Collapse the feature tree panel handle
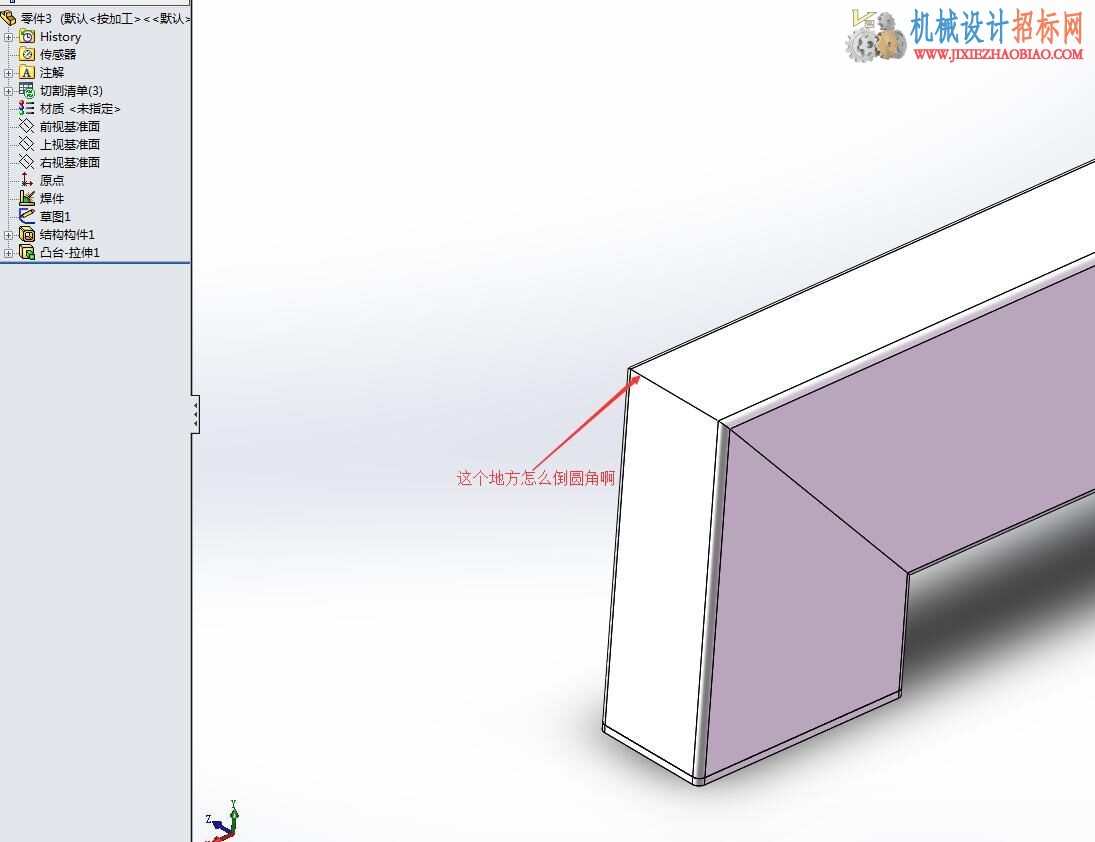The width and height of the screenshot is (1095, 842). click(196, 415)
